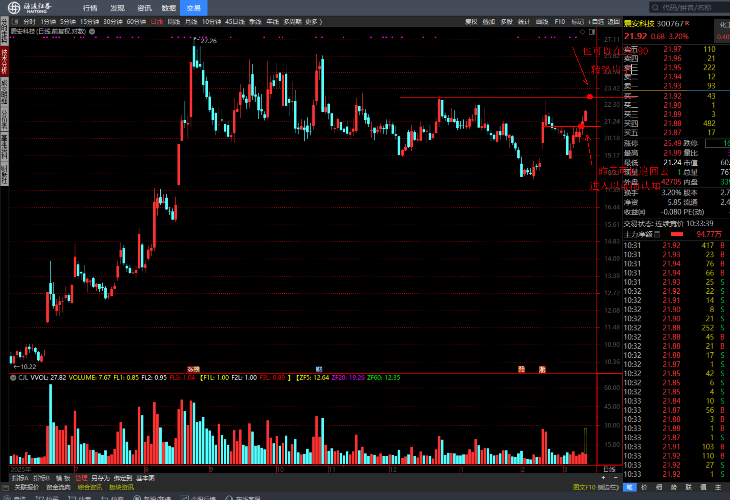Select the 笔 tick tab
Image resolution: width=730 pixels, height=500 pixels.
[x=629, y=487]
